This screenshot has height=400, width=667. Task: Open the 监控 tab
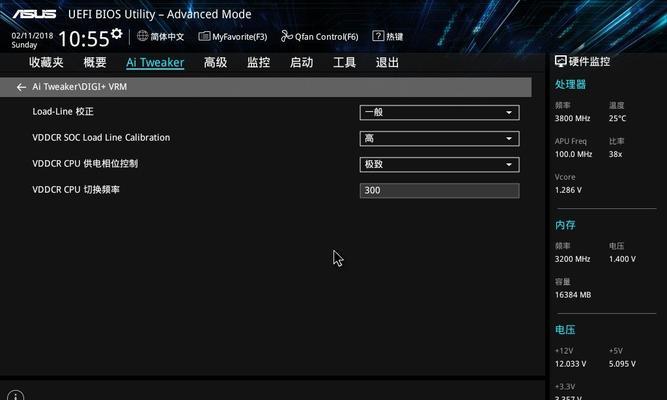(259, 63)
